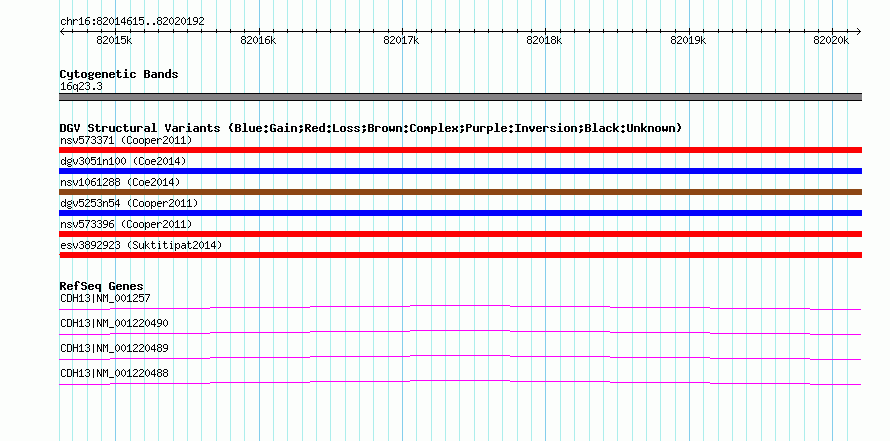Open gene label CDH13|NM_001257

pos(105,298)
